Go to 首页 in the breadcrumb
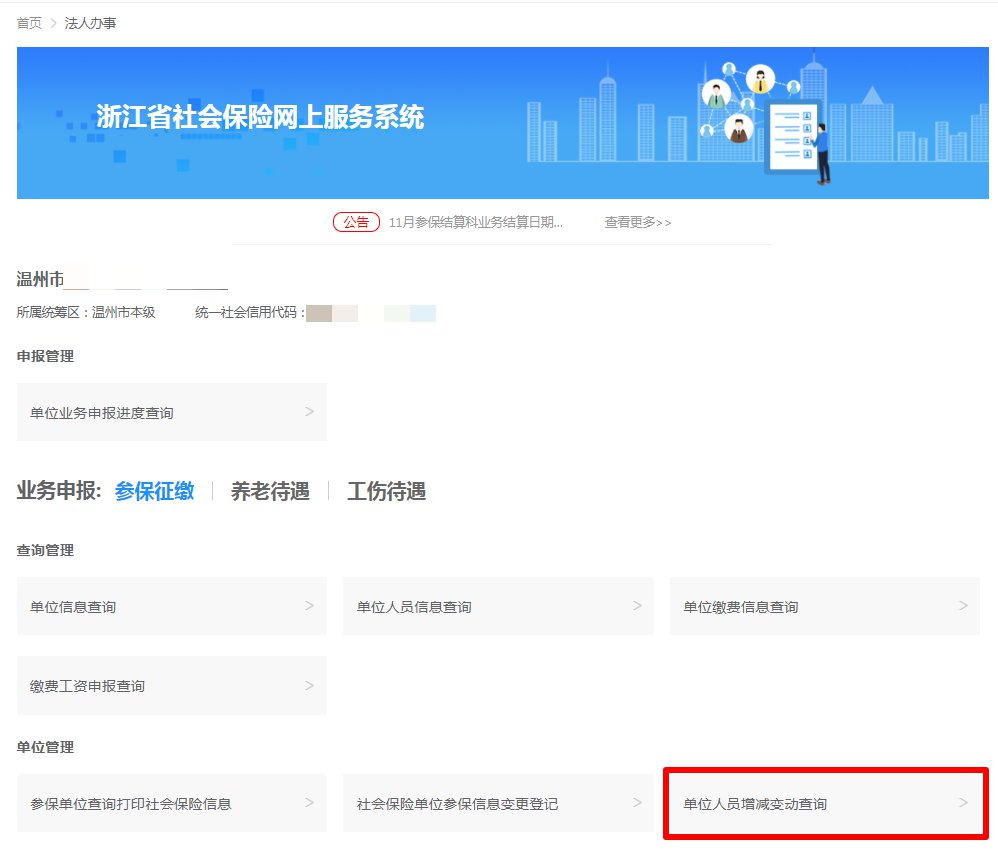Viewport: 998px width, 850px height. coord(29,23)
